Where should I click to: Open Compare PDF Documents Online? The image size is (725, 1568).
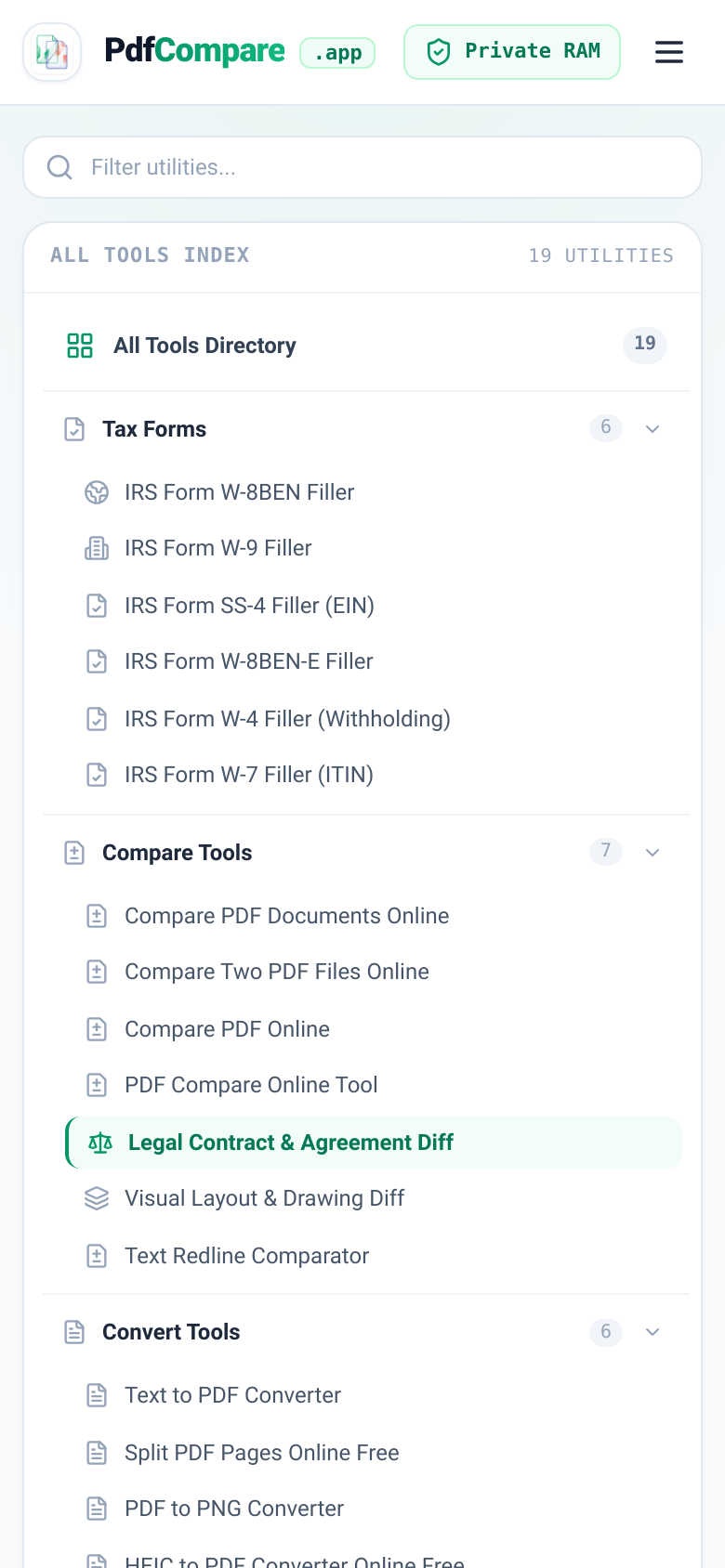[x=374, y=916]
